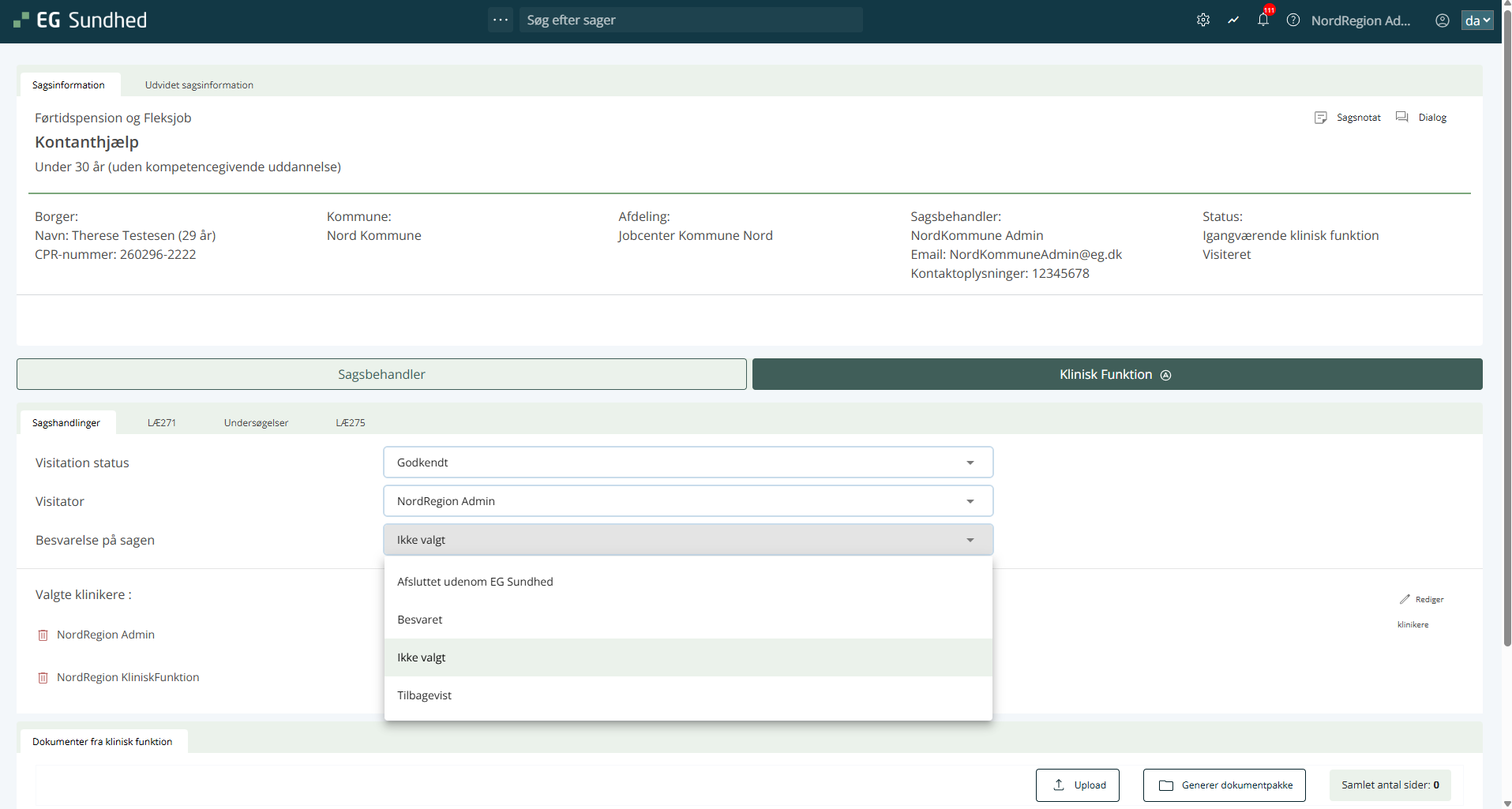
Task: Open notifications bell with 111 badge
Action: (1263, 21)
